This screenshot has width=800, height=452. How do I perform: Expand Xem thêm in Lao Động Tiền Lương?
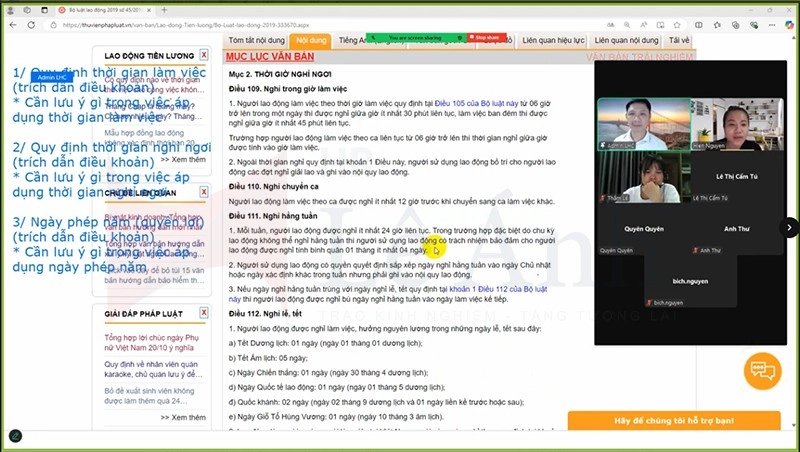pyautogui.click(x=187, y=159)
